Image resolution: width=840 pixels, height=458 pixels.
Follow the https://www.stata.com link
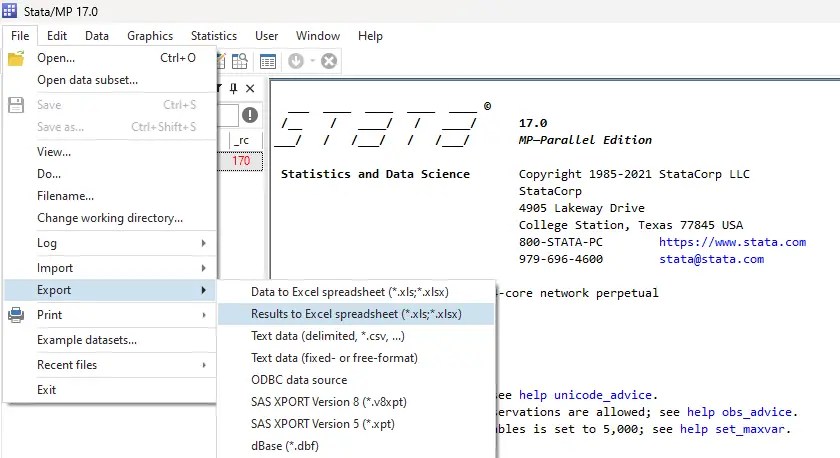coord(732,242)
